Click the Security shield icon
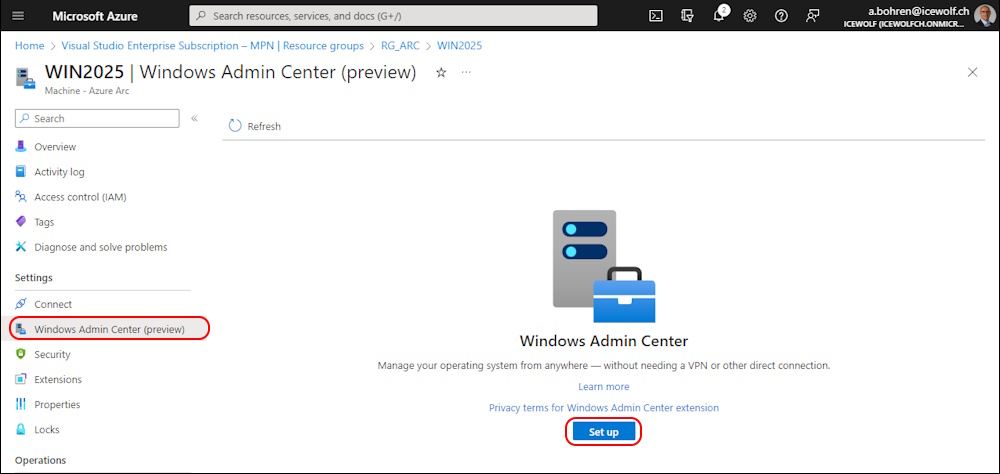1000x474 pixels. click(21, 354)
